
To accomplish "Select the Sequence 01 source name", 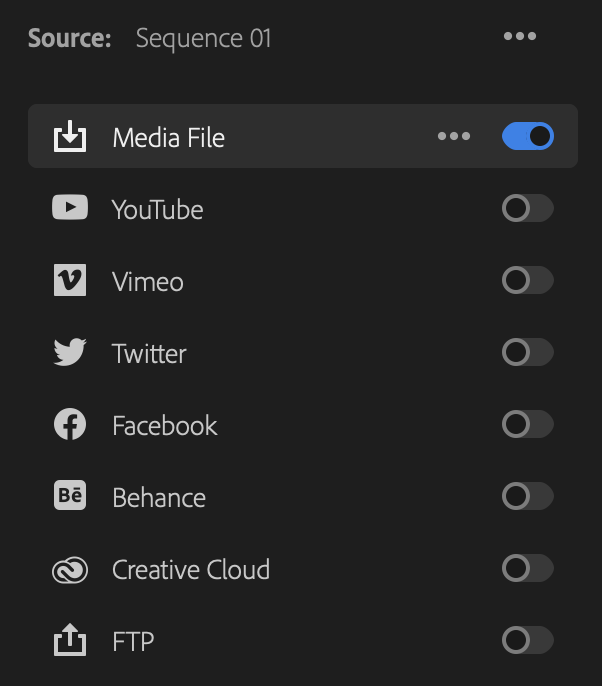I will 203,39.
